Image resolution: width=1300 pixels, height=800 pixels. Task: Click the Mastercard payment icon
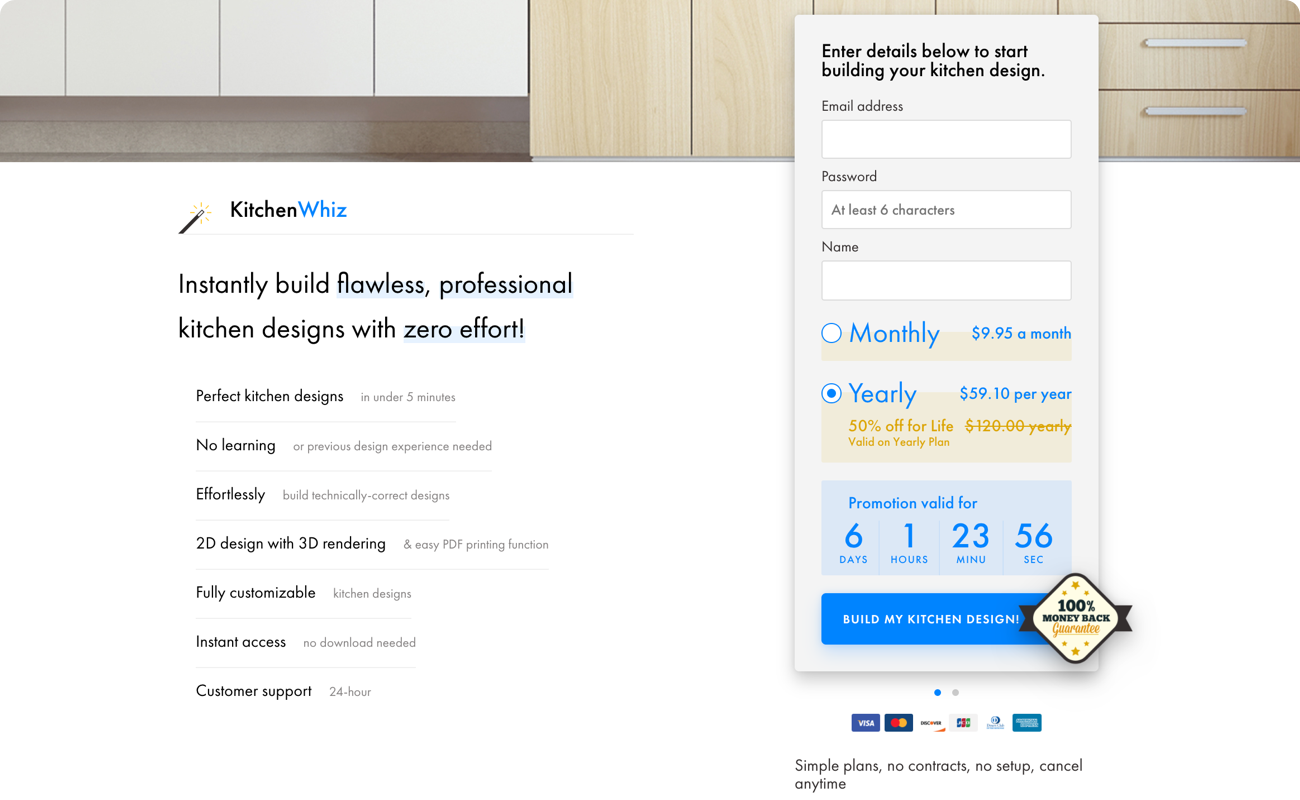coord(898,722)
